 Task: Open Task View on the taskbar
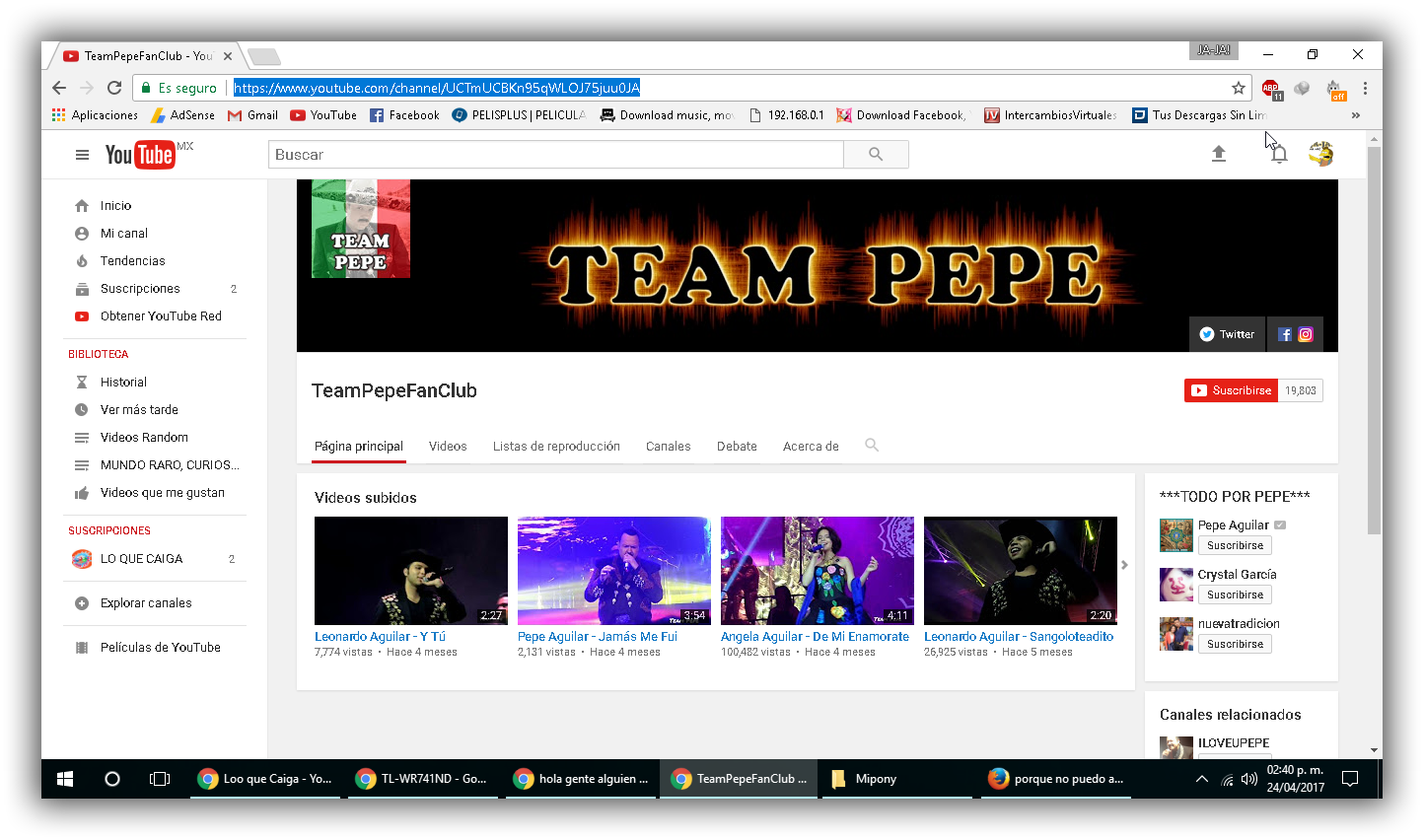(160, 779)
